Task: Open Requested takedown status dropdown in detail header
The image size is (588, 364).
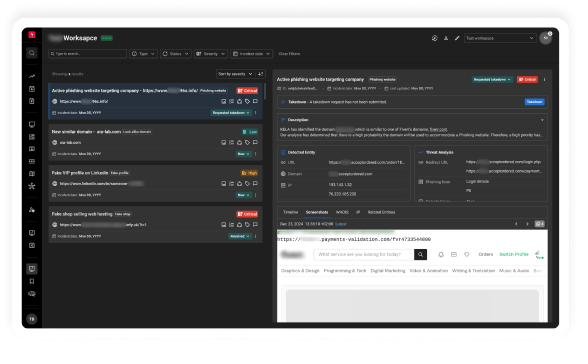Action: click(x=492, y=79)
